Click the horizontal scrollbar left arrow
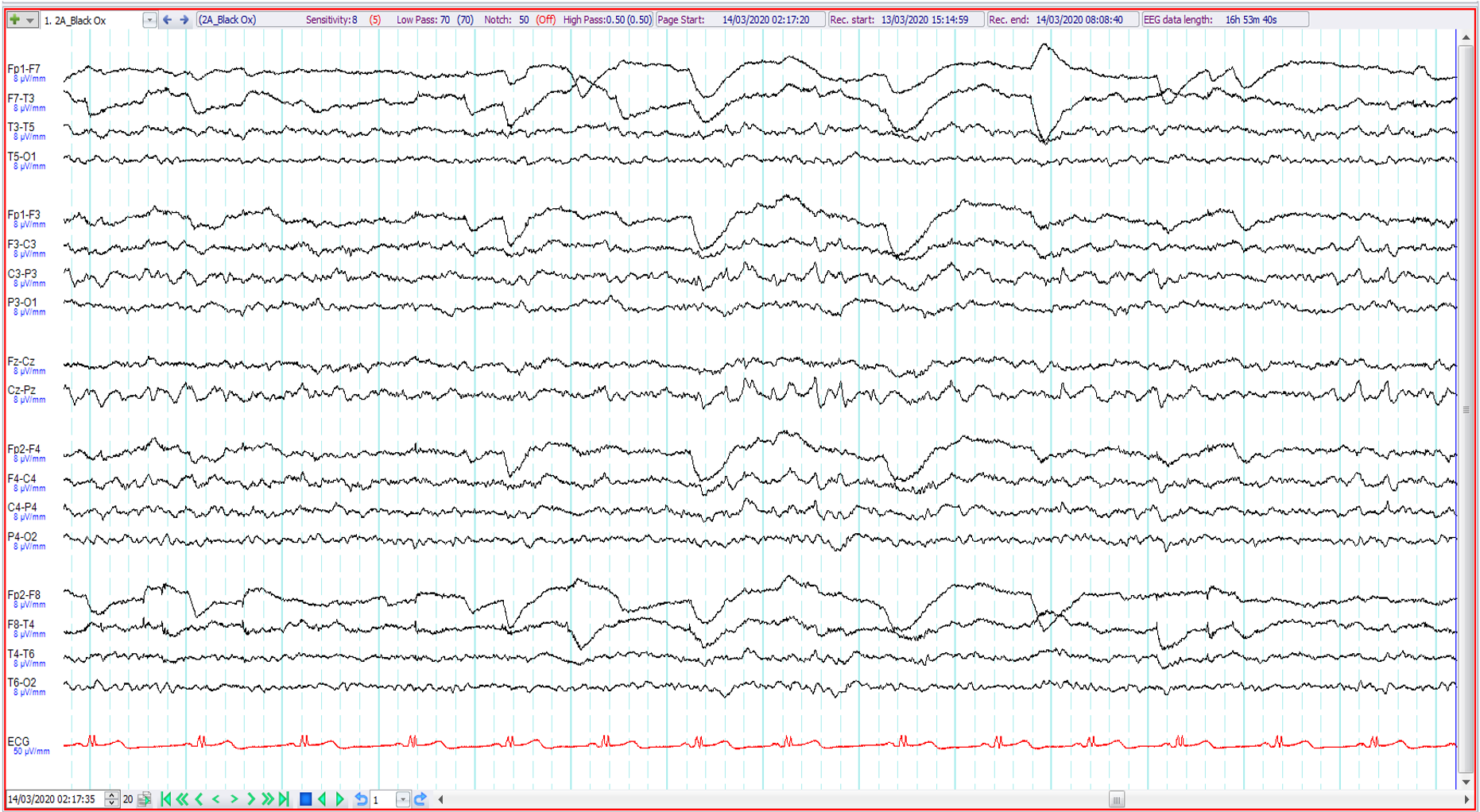1480x812 pixels. pyautogui.click(x=441, y=800)
